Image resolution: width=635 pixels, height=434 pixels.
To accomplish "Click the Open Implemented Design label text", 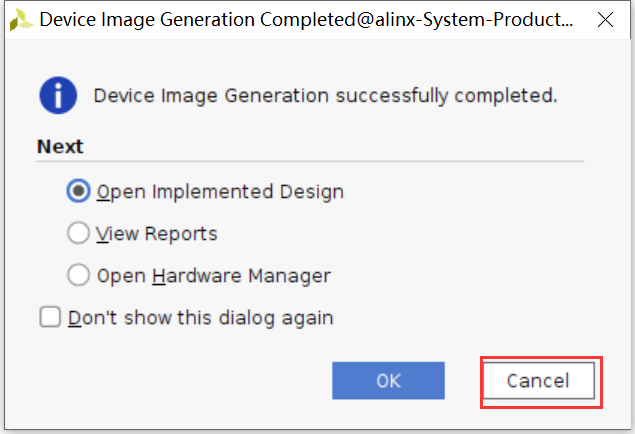I will click(x=220, y=192).
